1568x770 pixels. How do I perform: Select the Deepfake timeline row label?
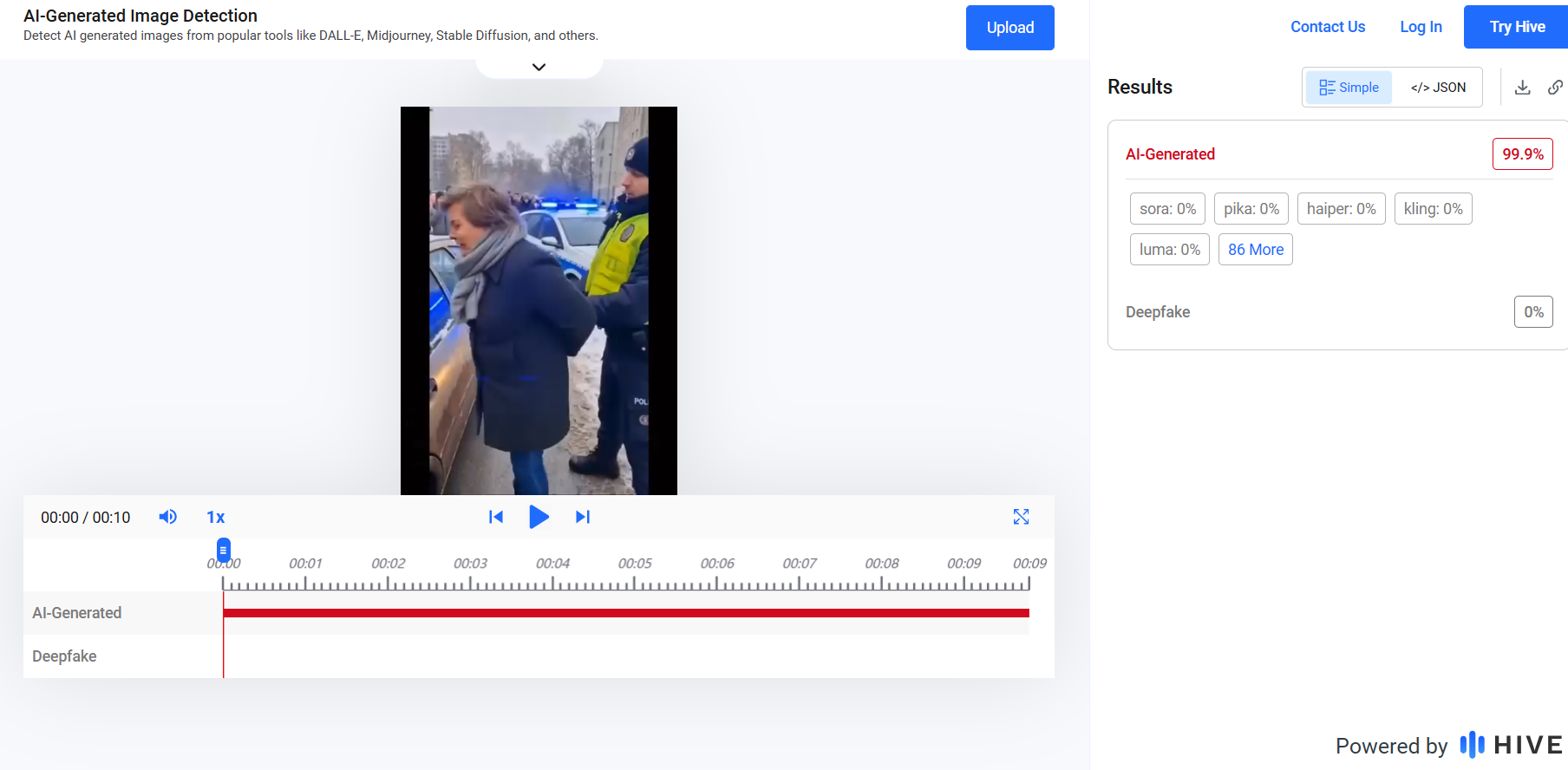tap(64, 656)
